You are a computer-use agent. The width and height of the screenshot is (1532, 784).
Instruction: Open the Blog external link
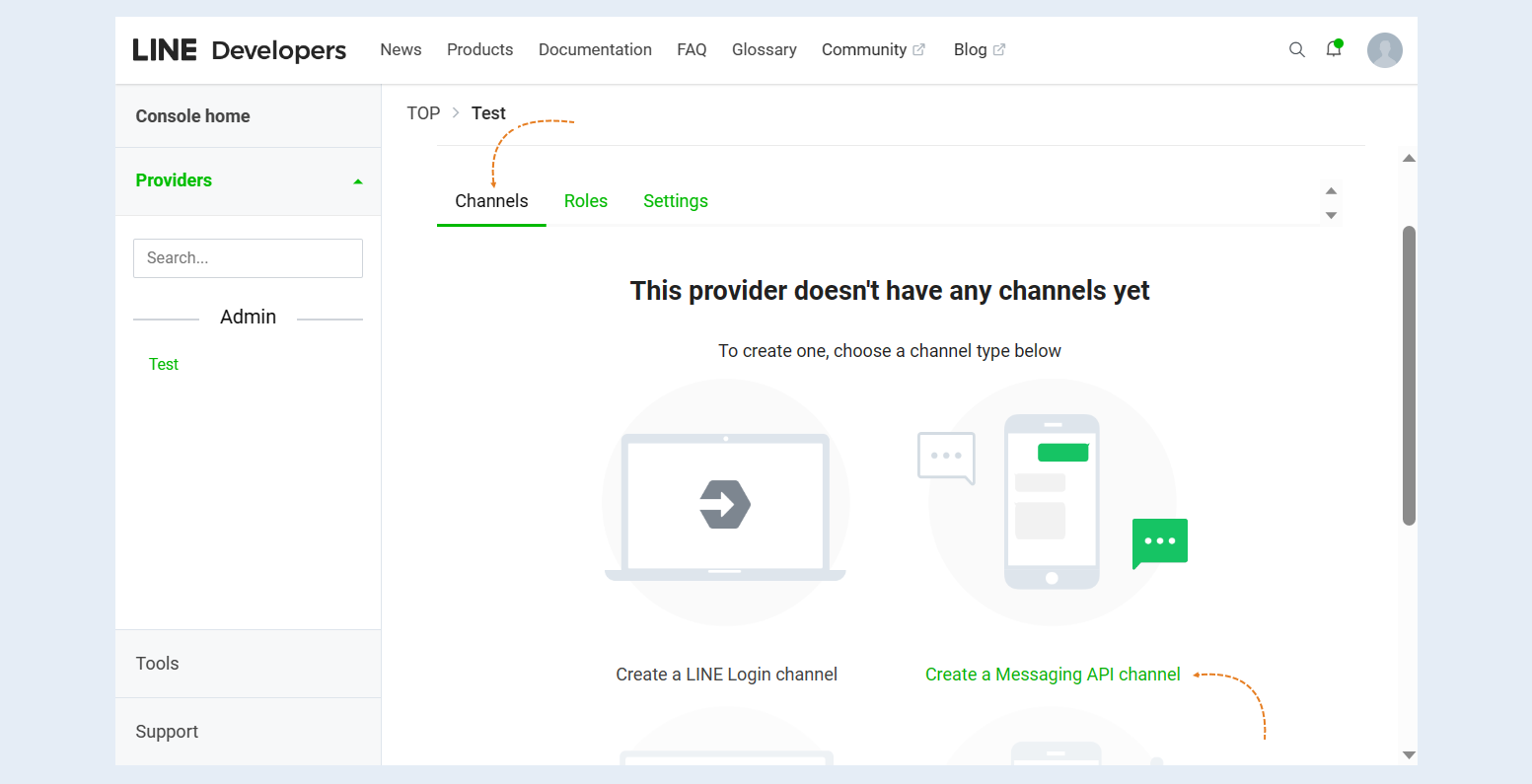980,49
